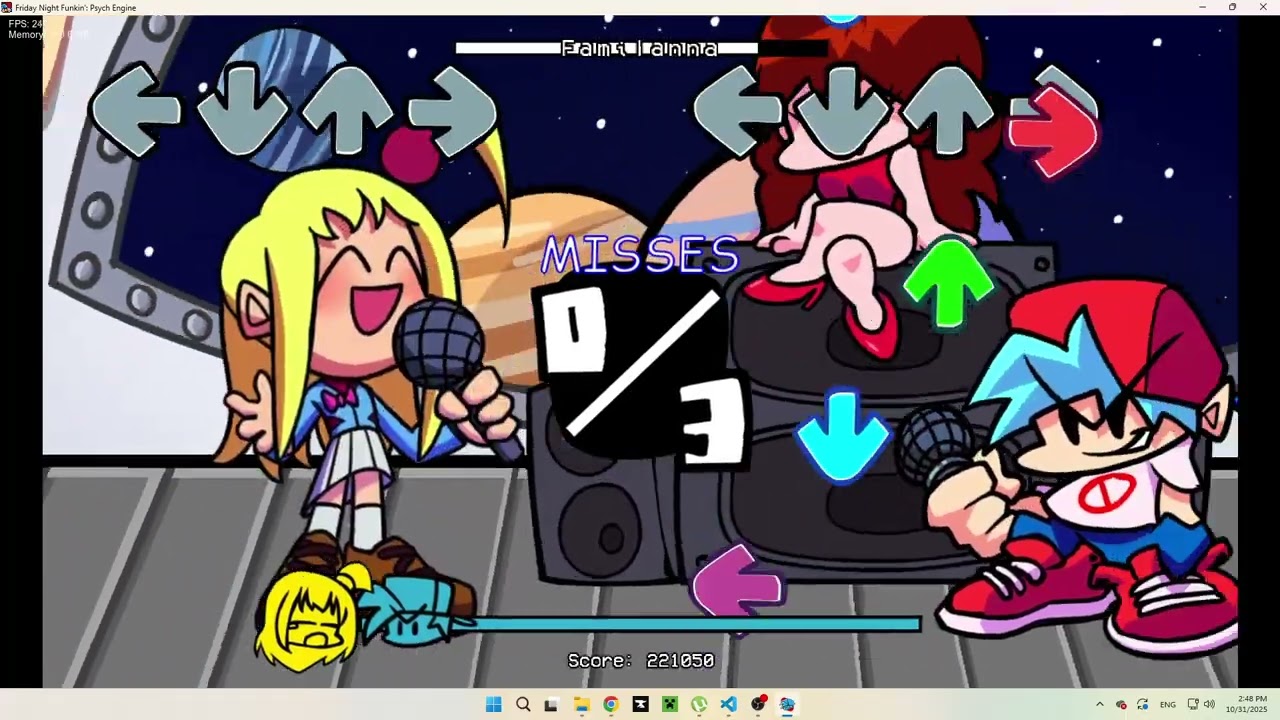Open Windows Search from taskbar
Image resolution: width=1280 pixels, height=720 pixels.
click(x=523, y=704)
